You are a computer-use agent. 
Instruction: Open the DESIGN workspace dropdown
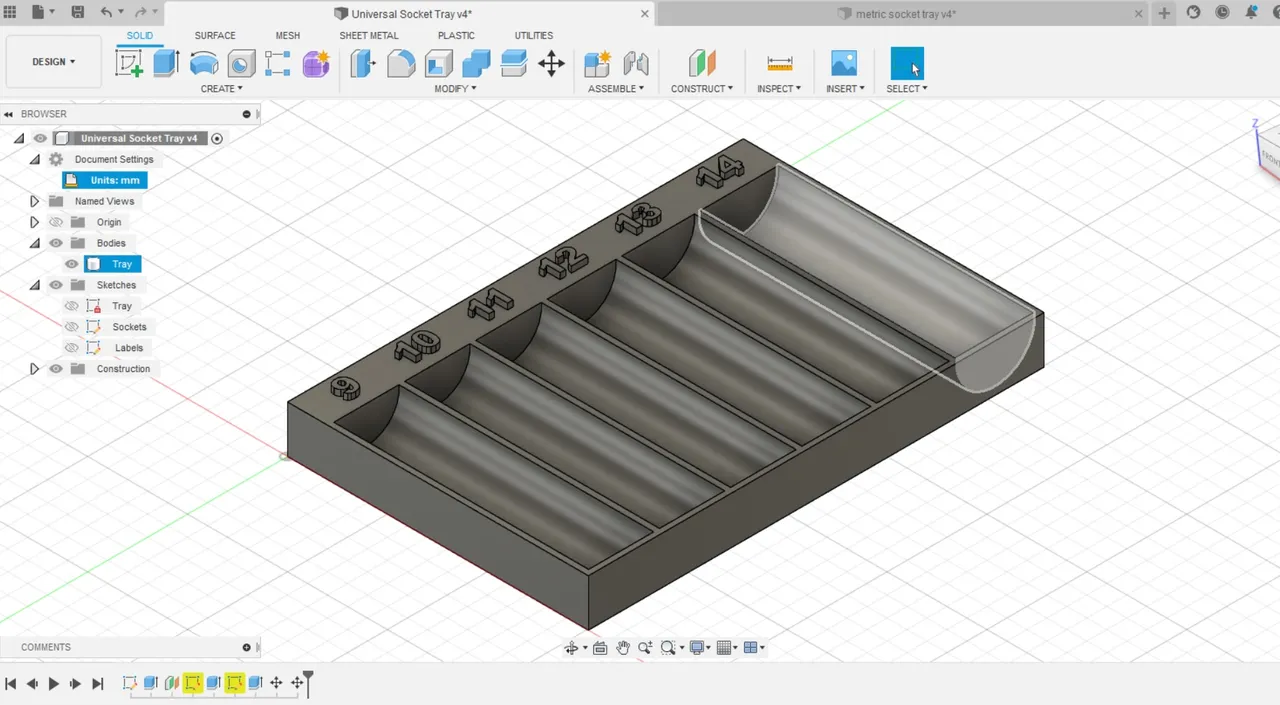tap(54, 62)
